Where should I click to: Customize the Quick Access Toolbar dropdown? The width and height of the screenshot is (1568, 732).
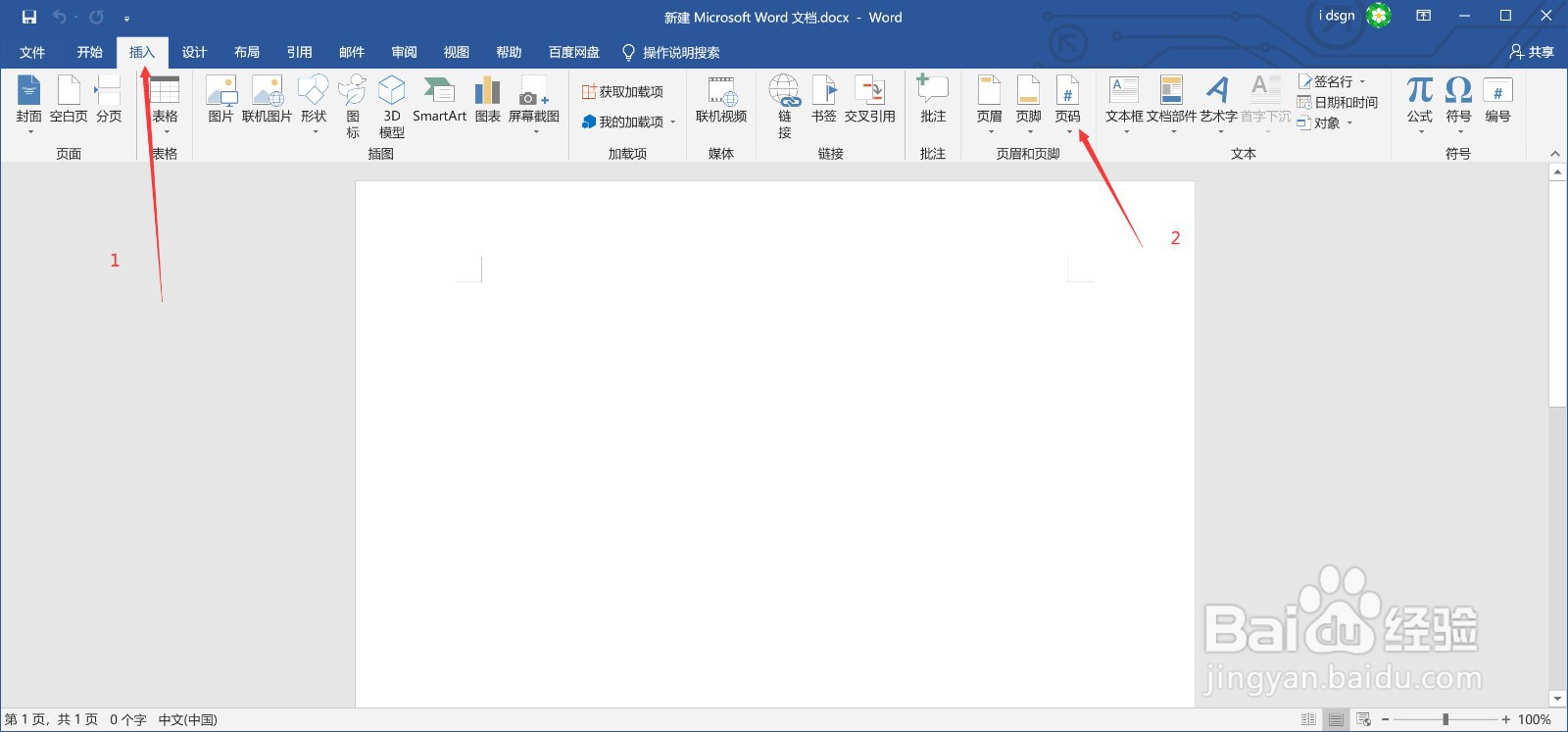(x=126, y=18)
